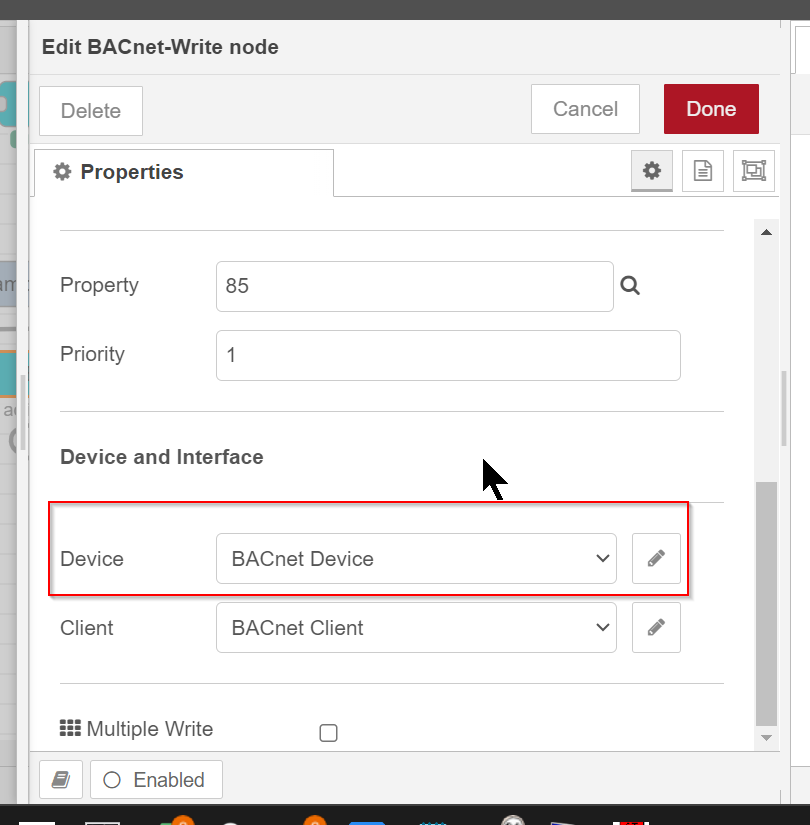Click the Delete button
Screen dimensions: 810x825
click(91, 110)
